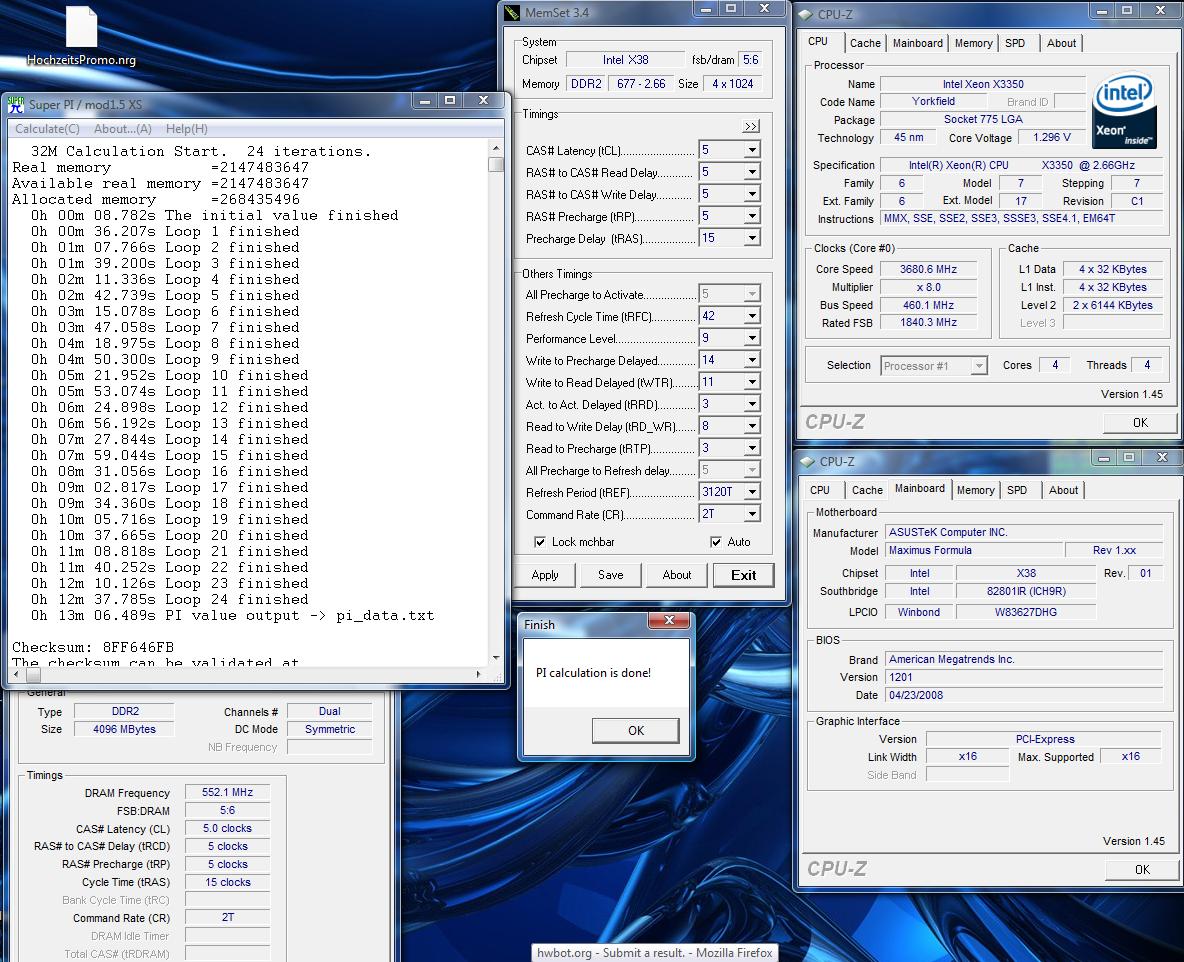Click the hwbot.org Firefox taskbar tooltip
The height and width of the screenshot is (962, 1184).
tap(655, 953)
